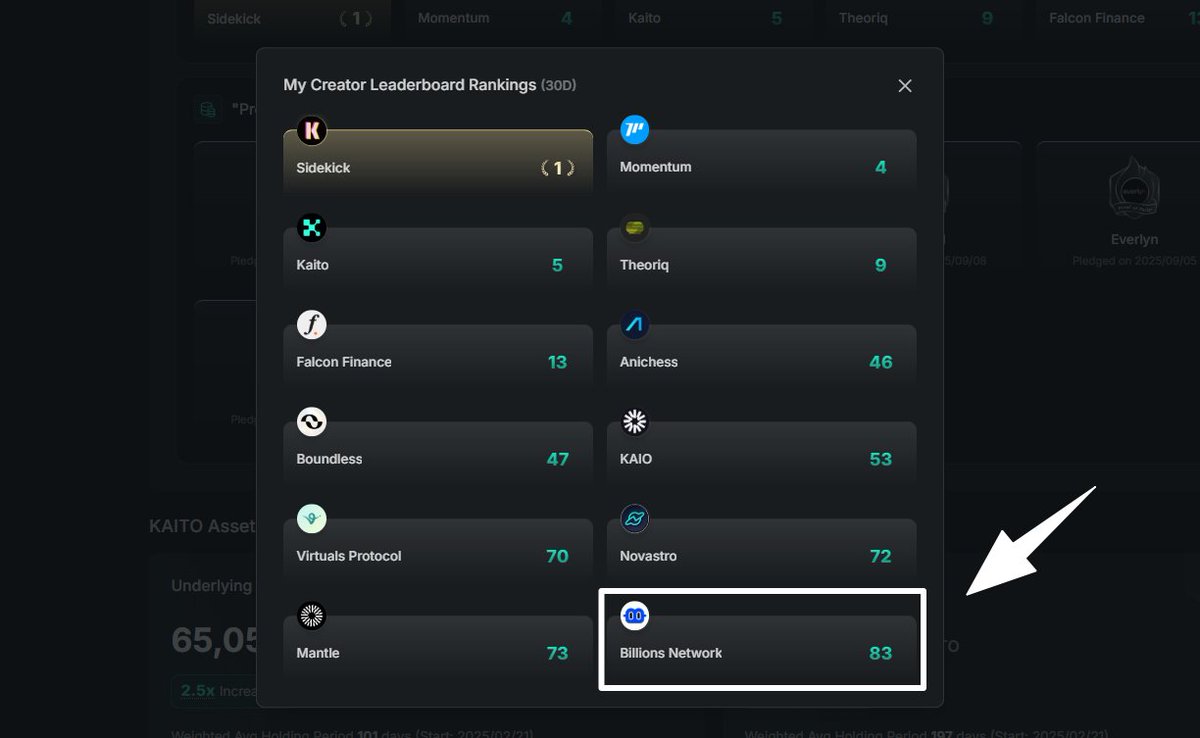Click the Momentum logo icon
This screenshot has height=738, width=1200.
[x=635, y=130]
